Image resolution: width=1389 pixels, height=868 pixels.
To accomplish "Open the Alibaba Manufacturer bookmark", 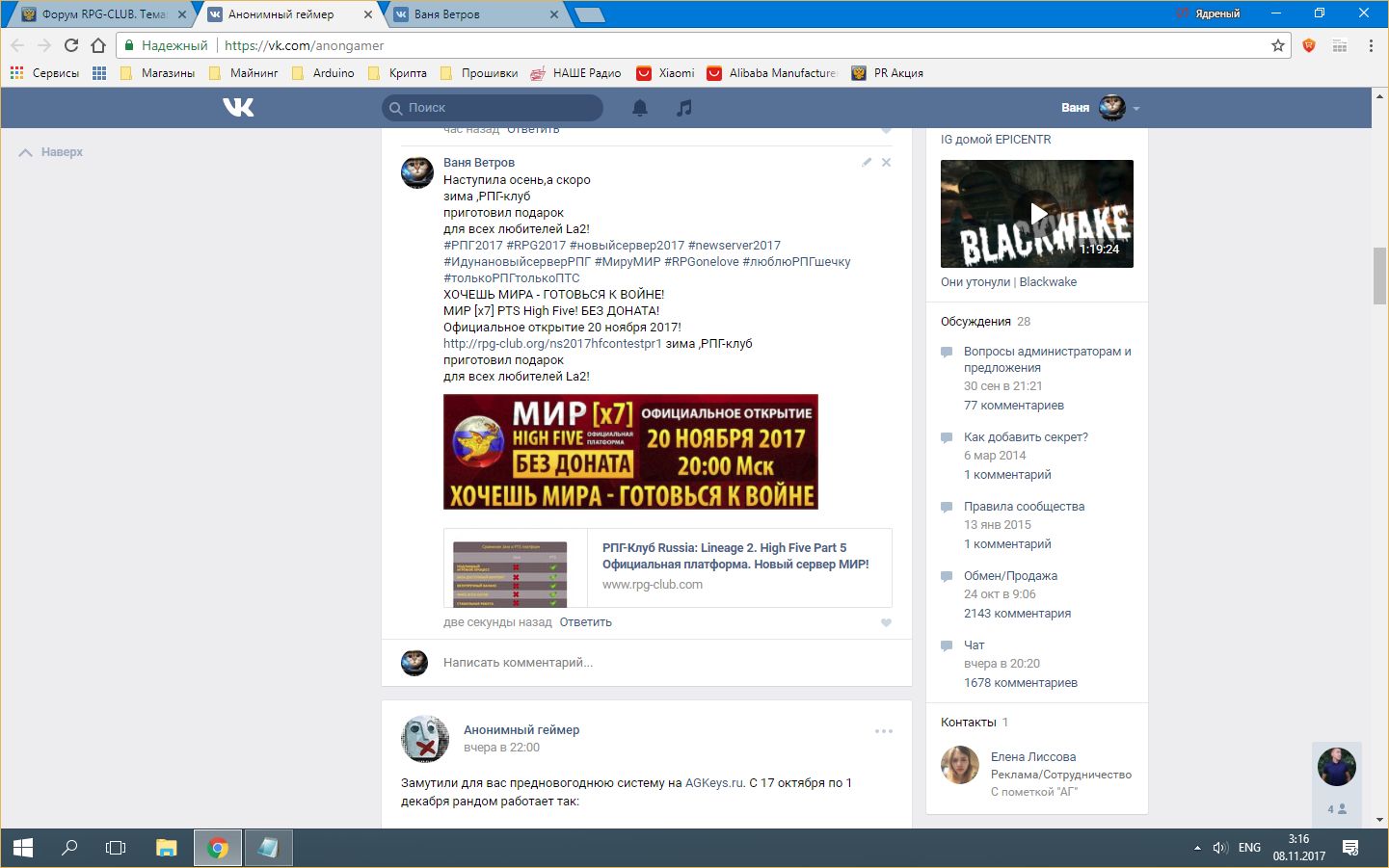I will (772, 73).
